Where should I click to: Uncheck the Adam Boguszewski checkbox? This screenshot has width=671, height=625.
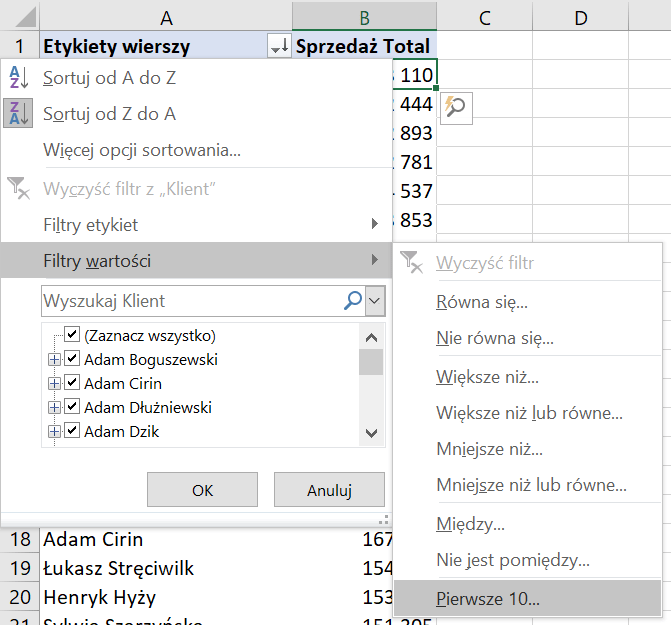(x=72, y=359)
